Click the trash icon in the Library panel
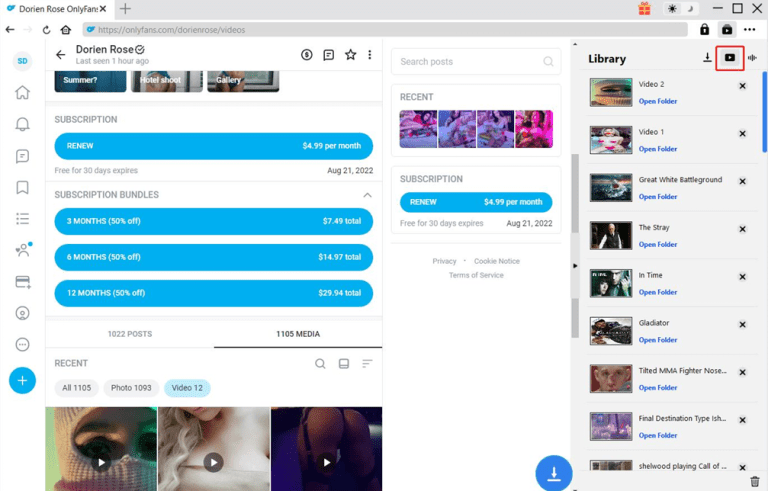This screenshot has width=768, height=491. (741, 481)
